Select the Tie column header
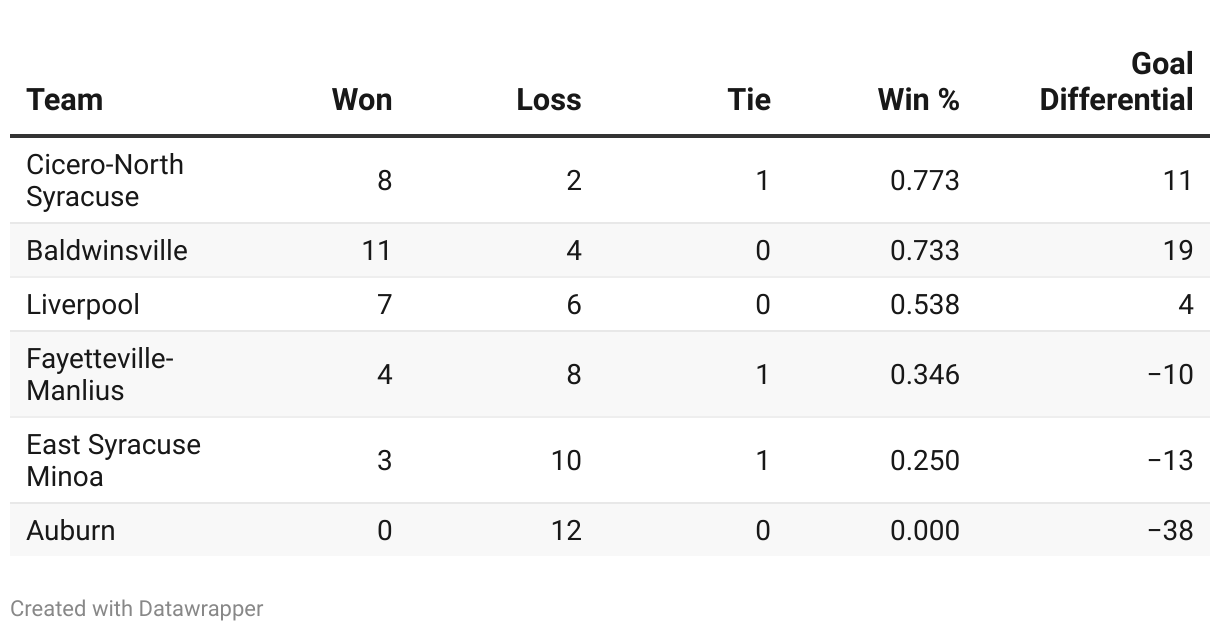1220x632 pixels. 748,100
